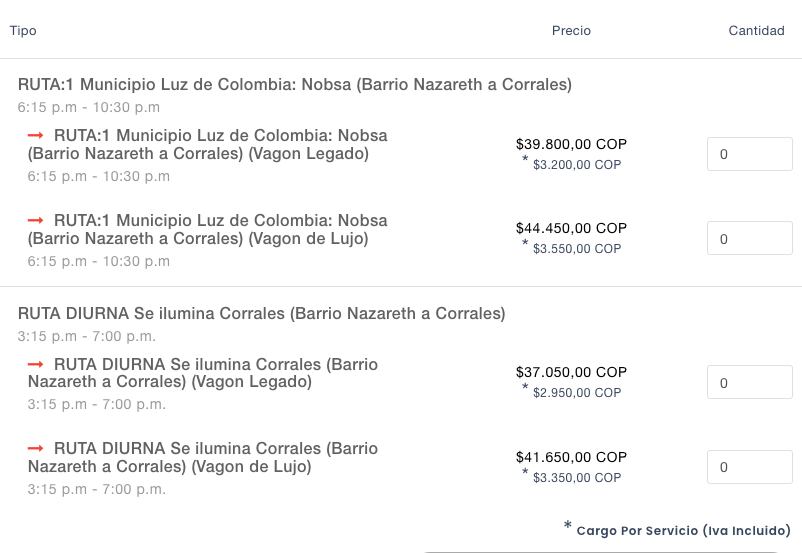Click red arrow beside RUTA:1 Vagon de Lujo

(36, 220)
